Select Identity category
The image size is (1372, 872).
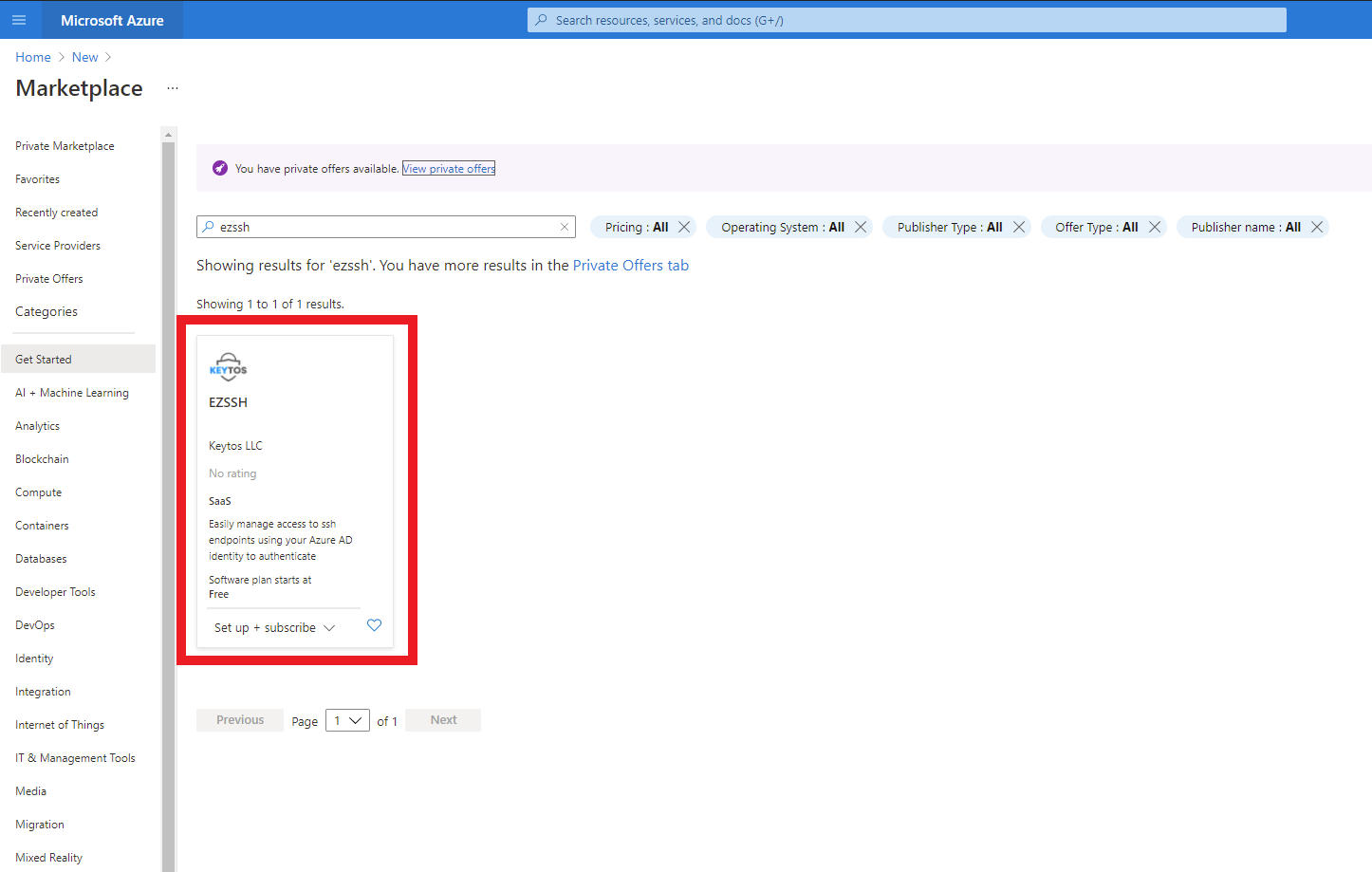click(x=34, y=659)
